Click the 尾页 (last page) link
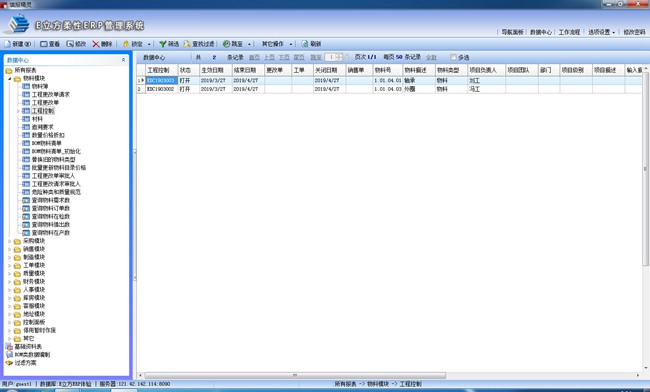Viewport: 650px width, 392px height. click(x=299, y=57)
